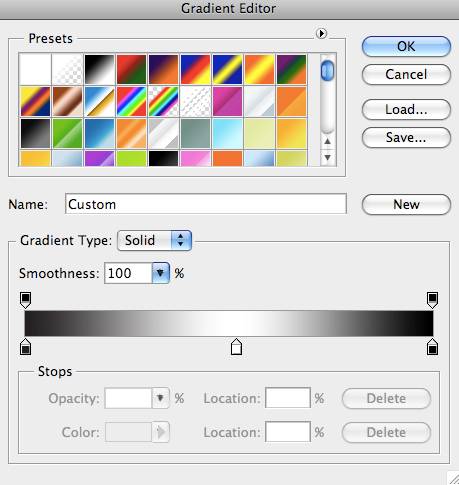Confirm with the OK button
The width and height of the screenshot is (459, 485).
tap(406, 46)
